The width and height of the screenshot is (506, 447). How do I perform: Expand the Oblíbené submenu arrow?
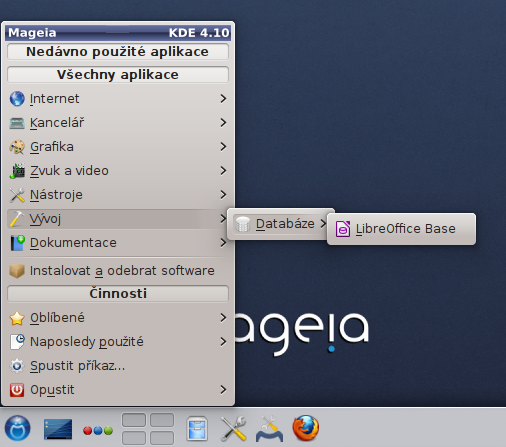(223, 318)
